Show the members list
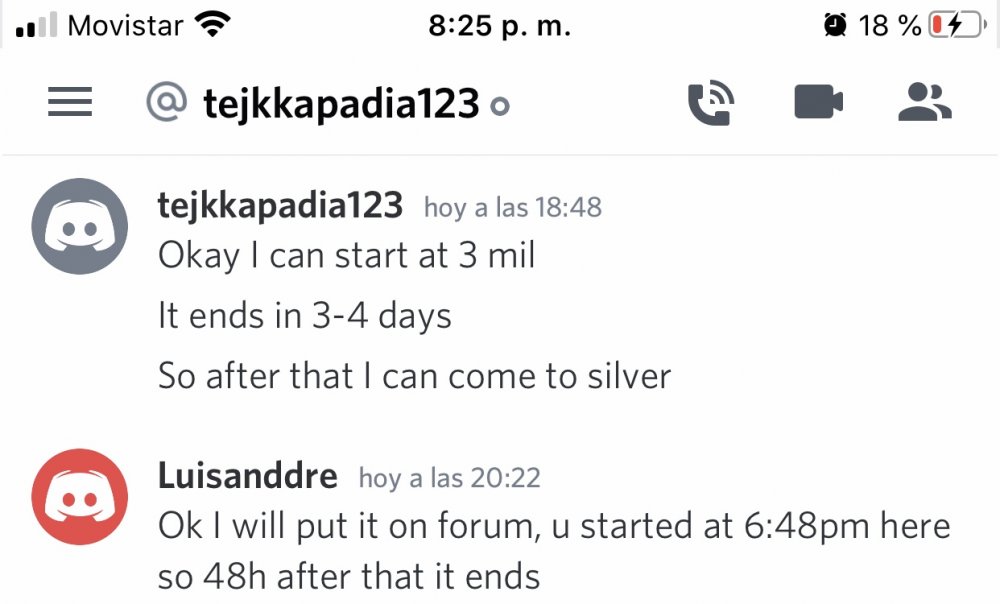1000x604 pixels. pyautogui.click(x=925, y=102)
